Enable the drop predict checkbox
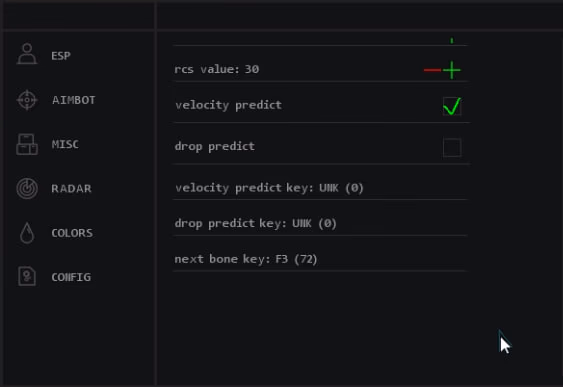563x387 pixels. tap(452, 148)
